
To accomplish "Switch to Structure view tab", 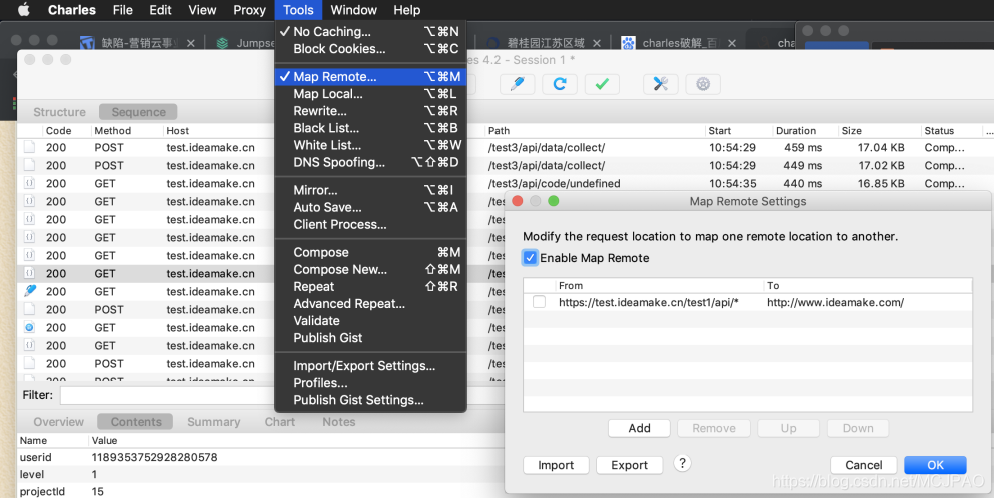I will click(x=59, y=112).
